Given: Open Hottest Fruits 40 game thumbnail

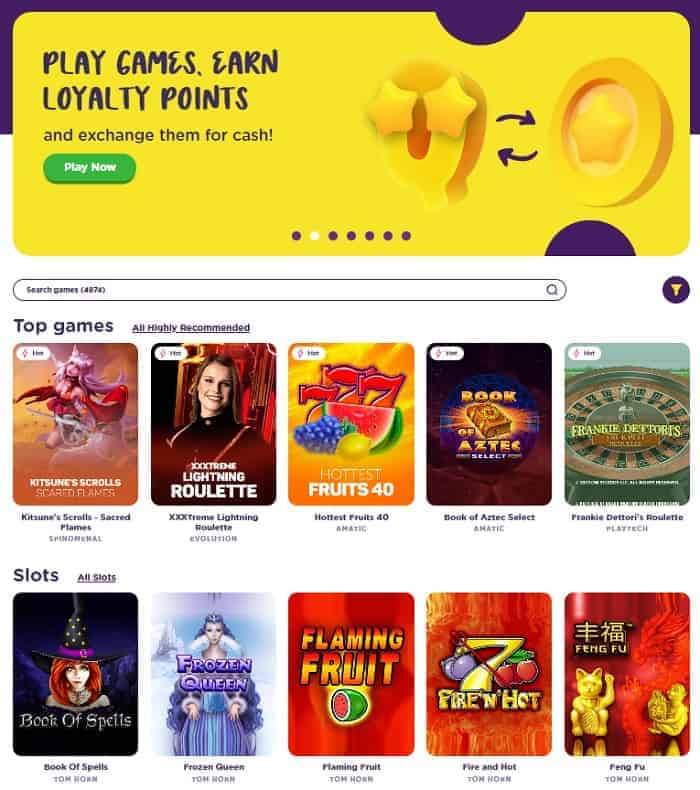Looking at the screenshot, I should click(x=351, y=424).
